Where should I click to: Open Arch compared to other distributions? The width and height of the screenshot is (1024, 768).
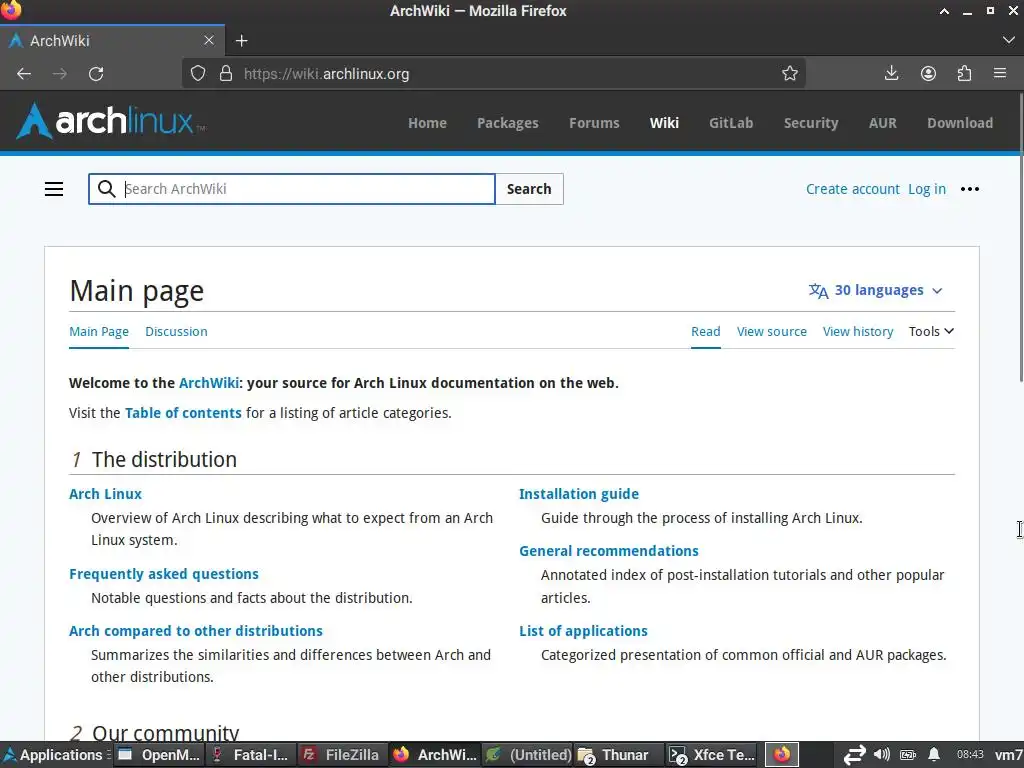(x=196, y=631)
